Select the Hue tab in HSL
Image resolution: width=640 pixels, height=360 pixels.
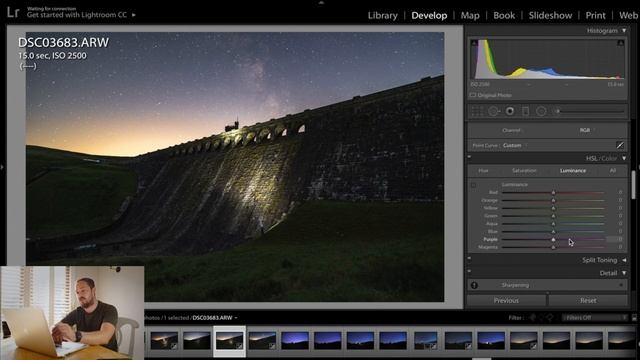pos(483,171)
